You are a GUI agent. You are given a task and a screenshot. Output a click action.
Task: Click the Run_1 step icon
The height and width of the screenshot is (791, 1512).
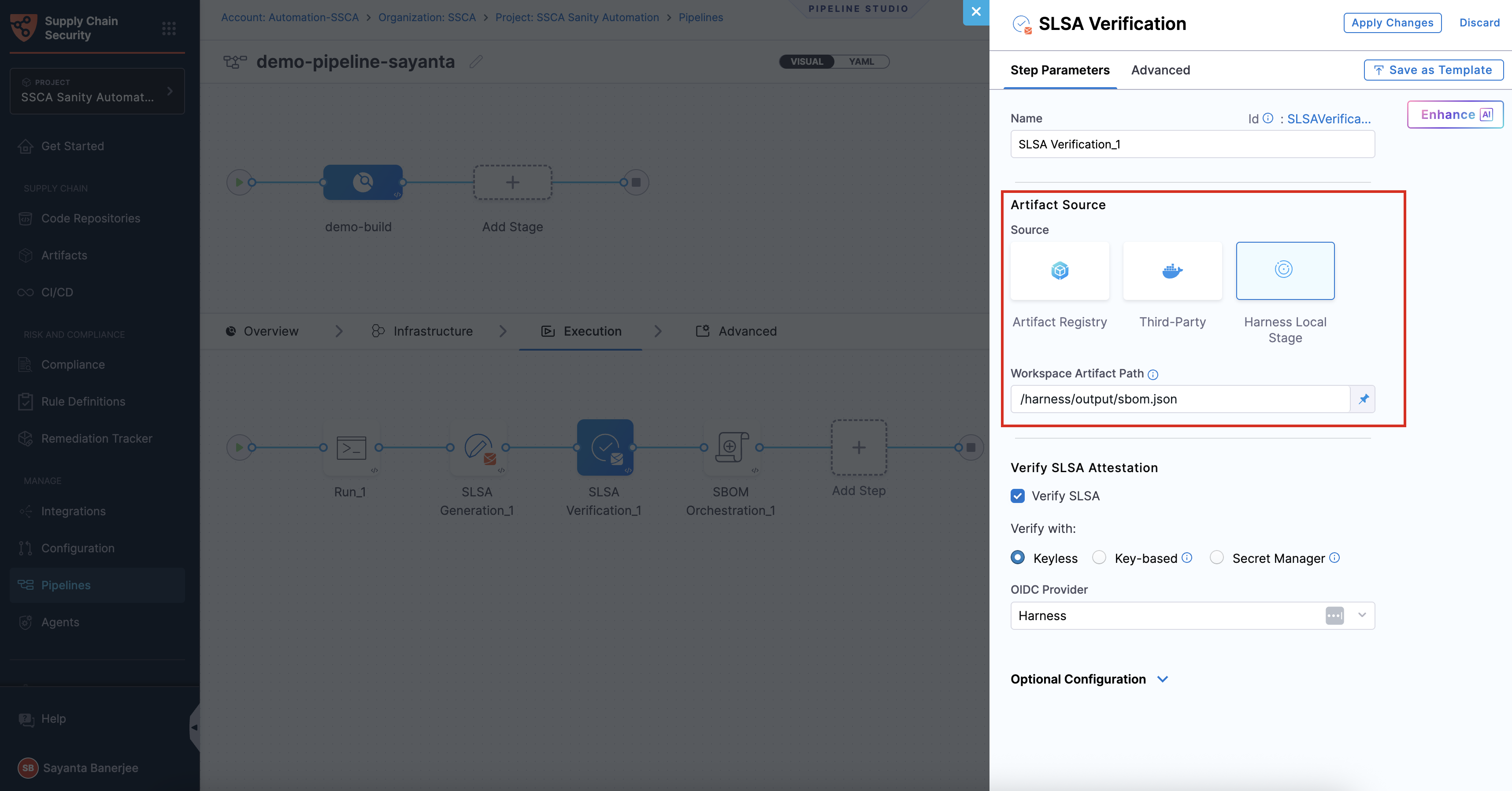click(x=351, y=448)
